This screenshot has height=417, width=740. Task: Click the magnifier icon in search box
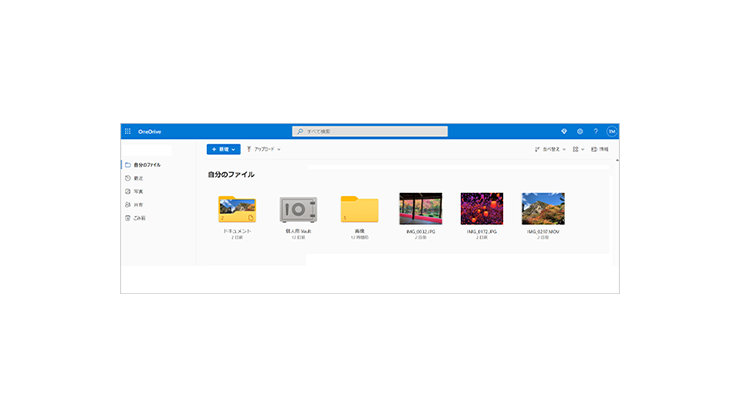(x=300, y=131)
